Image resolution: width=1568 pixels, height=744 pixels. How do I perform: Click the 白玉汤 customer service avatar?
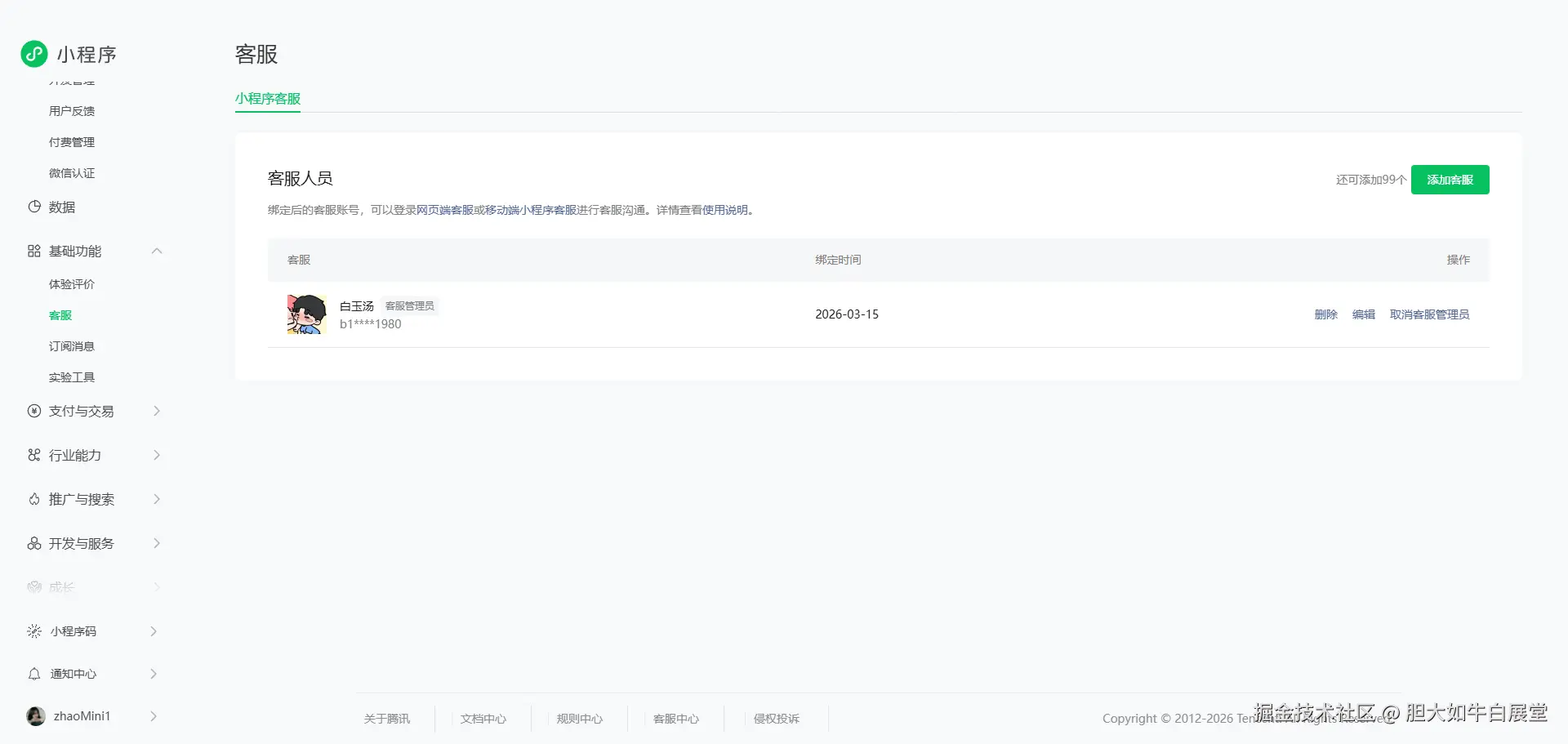point(307,314)
